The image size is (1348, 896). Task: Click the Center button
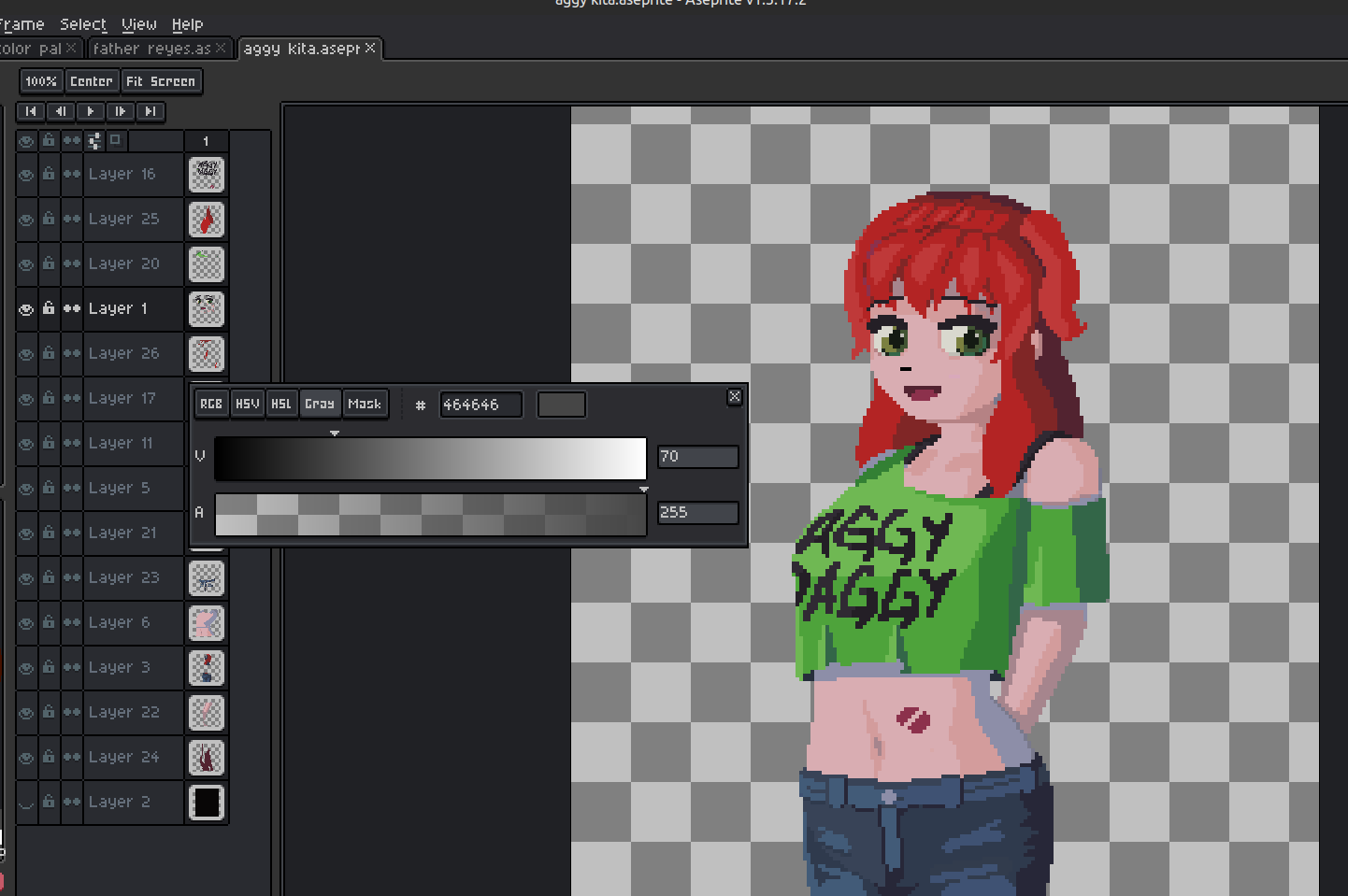pos(92,81)
